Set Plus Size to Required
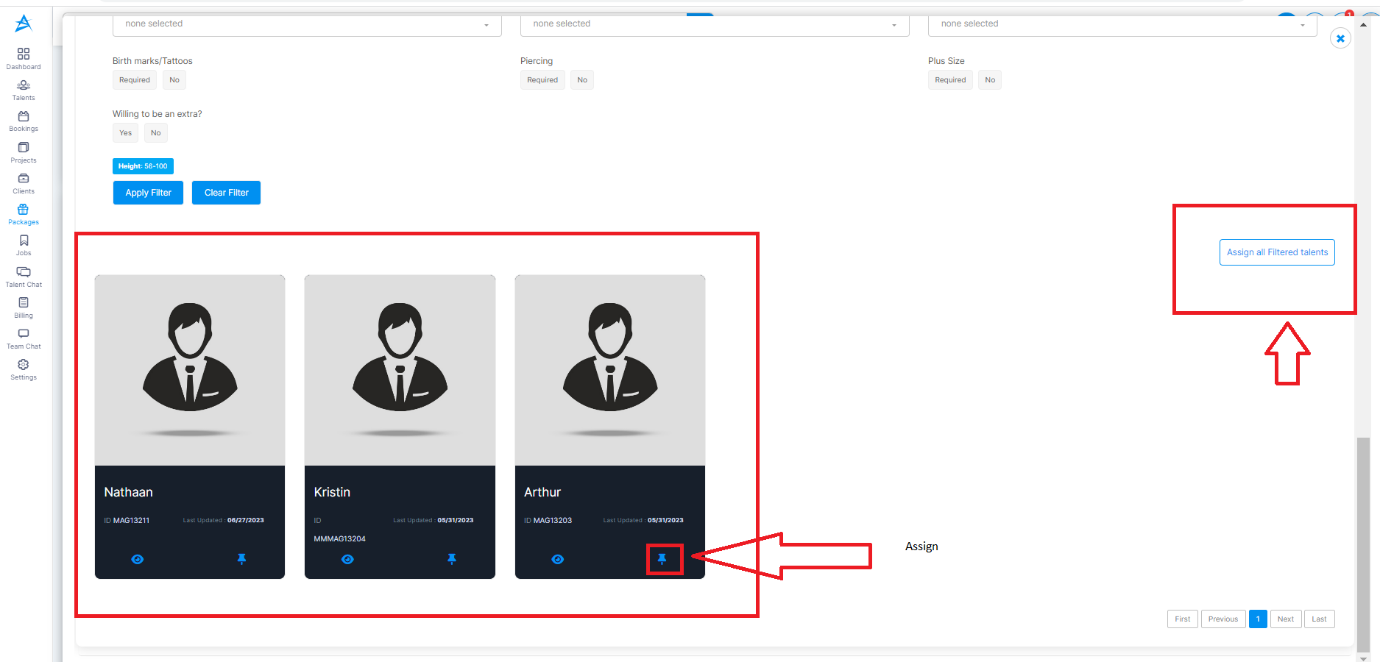Image resolution: width=1380 pixels, height=662 pixels. click(x=950, y=80)
